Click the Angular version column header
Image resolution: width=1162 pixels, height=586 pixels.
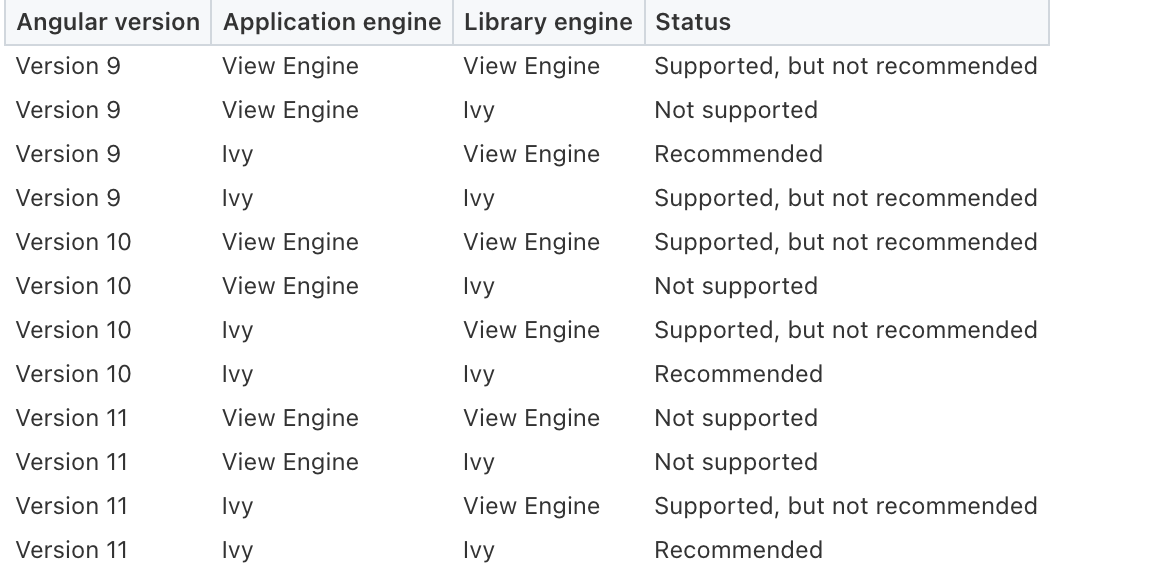coord(108,22)
